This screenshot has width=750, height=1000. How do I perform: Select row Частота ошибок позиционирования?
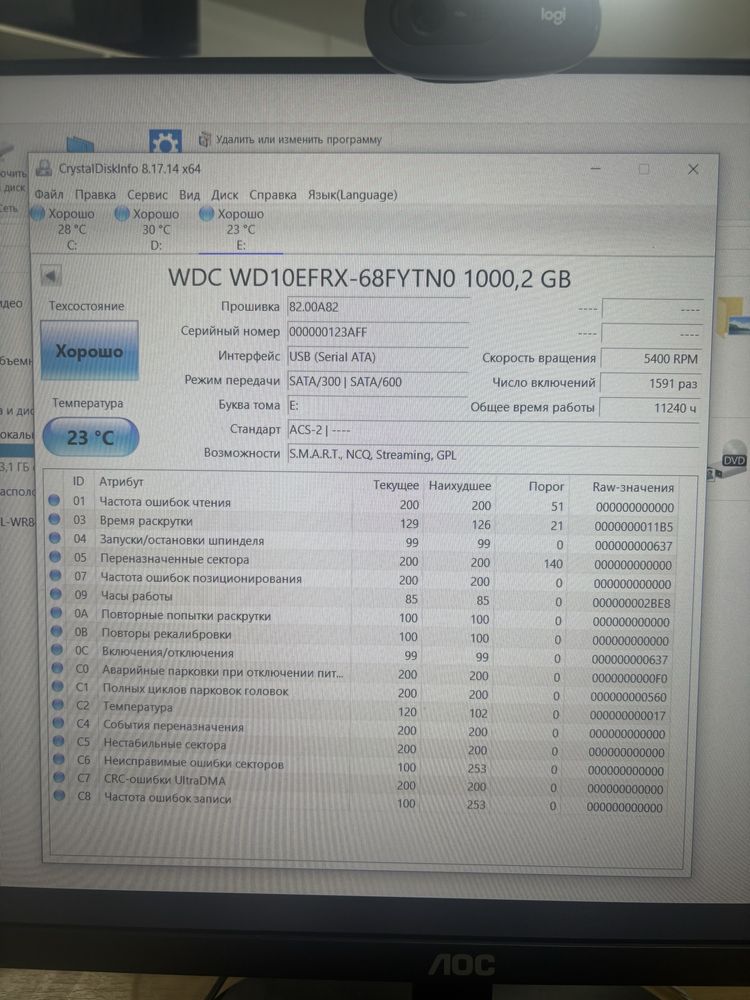pyautogui.click(x=361, y=580)
